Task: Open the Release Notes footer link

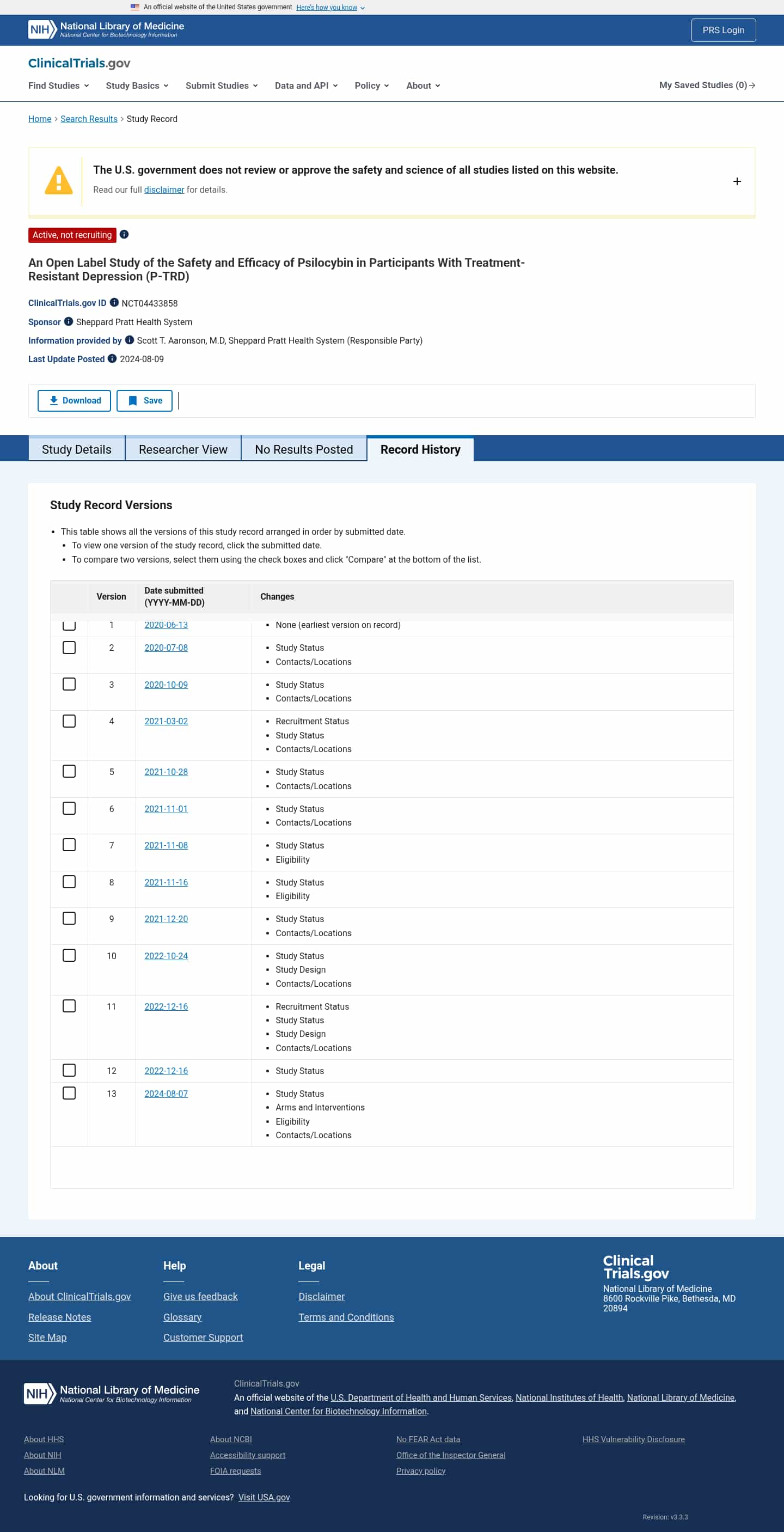Action: (x=59, y=1317)
